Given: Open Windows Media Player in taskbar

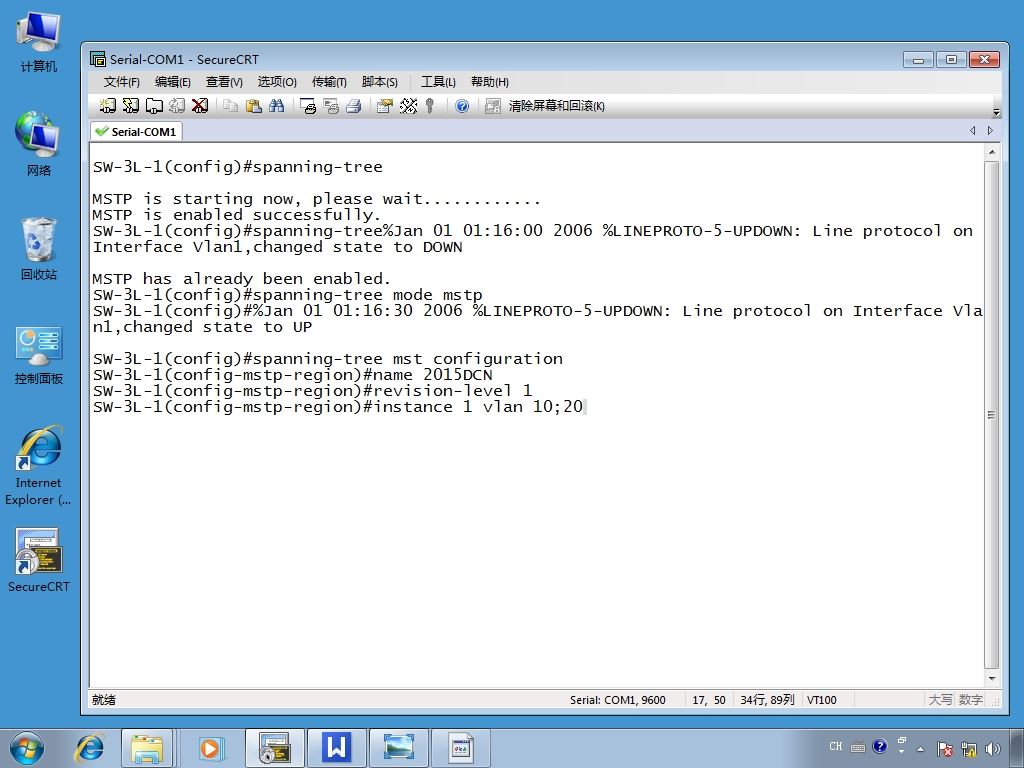Looking at the screenshot, I should point(210,748).
